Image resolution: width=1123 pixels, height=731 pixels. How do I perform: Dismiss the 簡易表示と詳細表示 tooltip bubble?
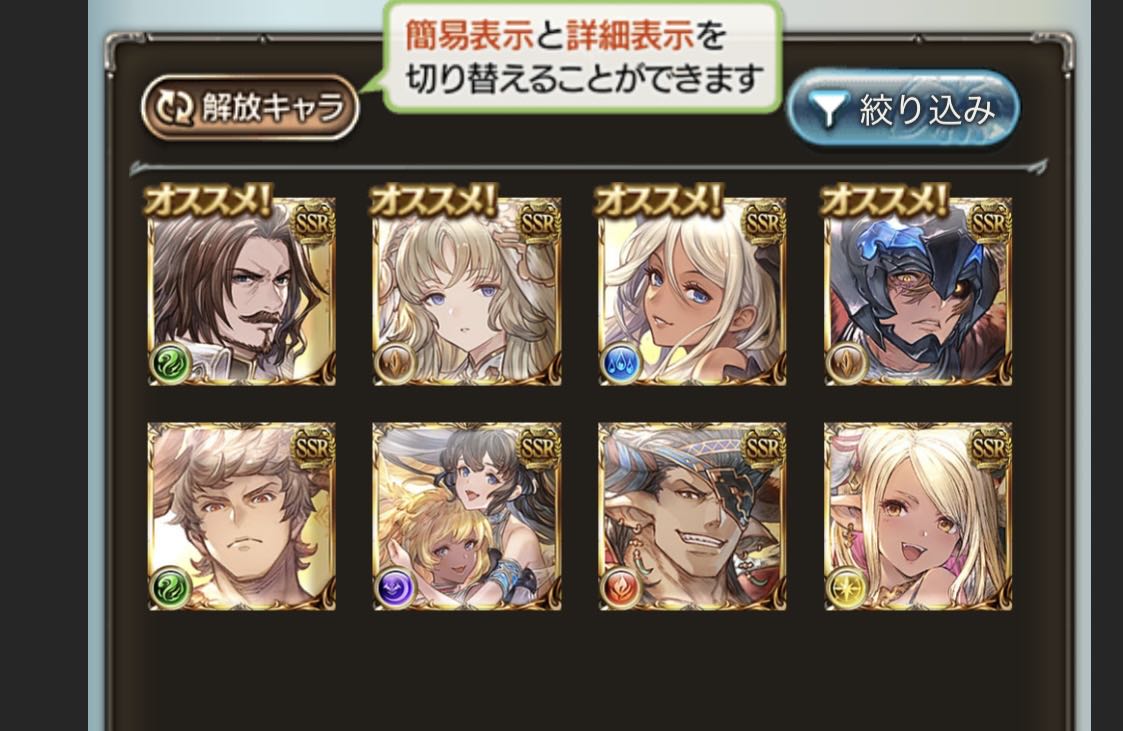582,56
